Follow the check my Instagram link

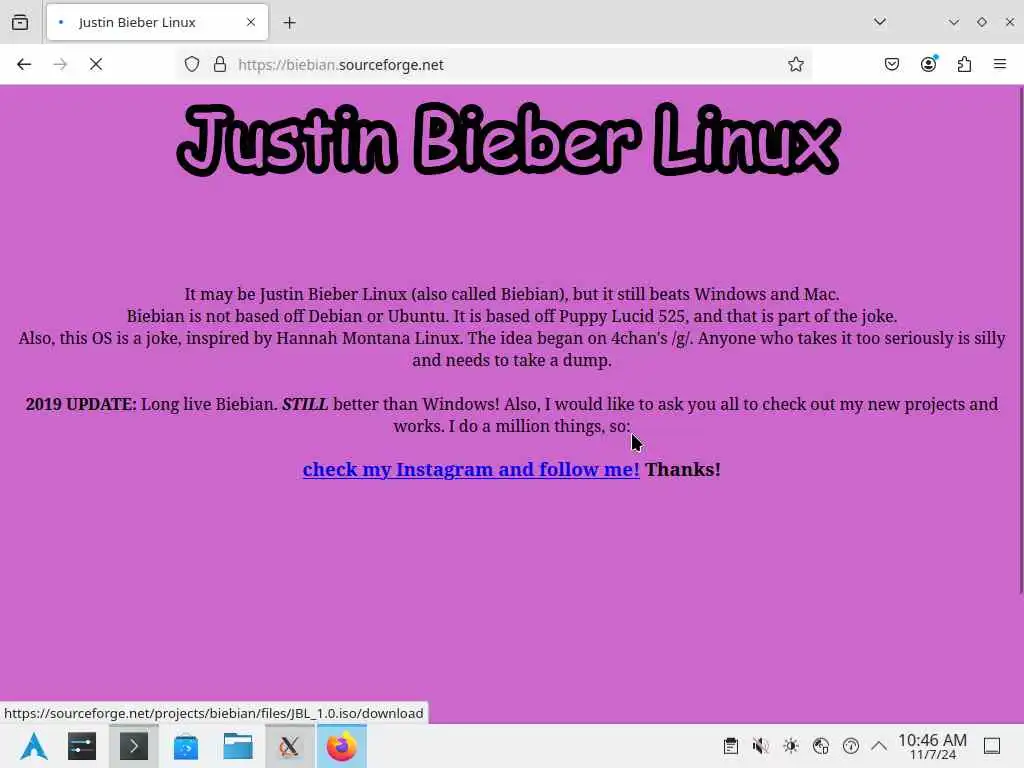pyautogui.click(x=471, y=470)
